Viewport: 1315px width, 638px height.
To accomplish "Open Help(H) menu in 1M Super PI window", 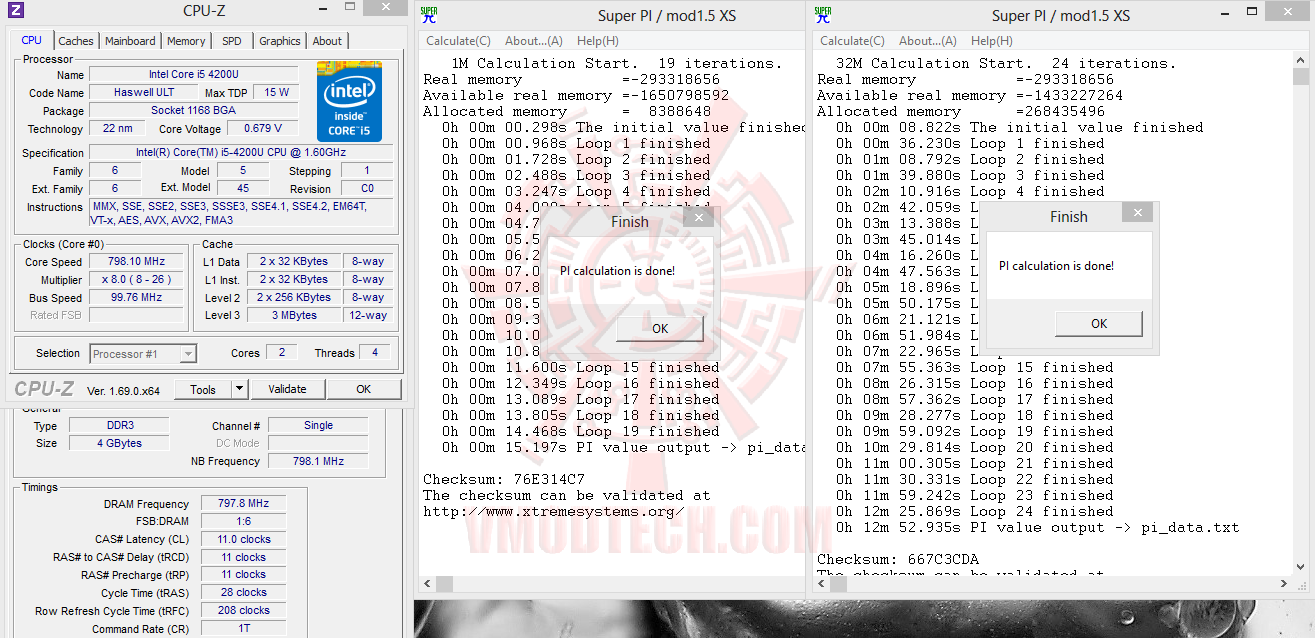I will pos(598,41).
